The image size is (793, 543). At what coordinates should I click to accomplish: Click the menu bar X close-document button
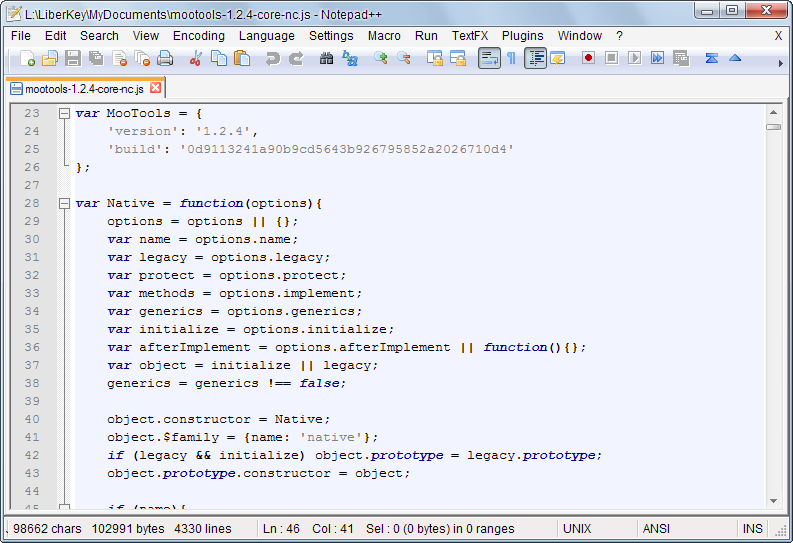(x=778, y=36)
